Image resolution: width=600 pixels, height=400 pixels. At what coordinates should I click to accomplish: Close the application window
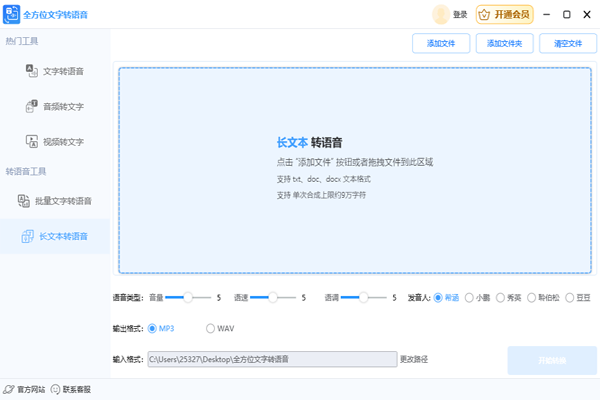pyautogui.click(x=587, y=15)
